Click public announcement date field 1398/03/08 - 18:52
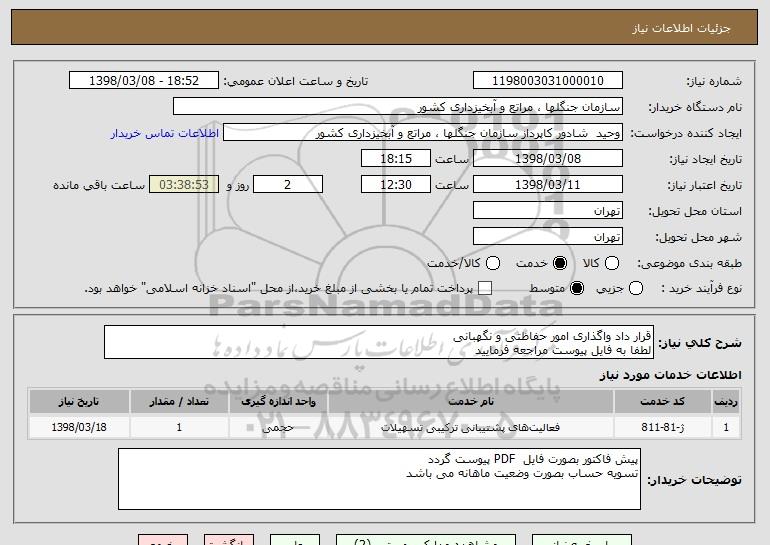Viewport: 770px width, 545px height. (x=144, y=81)
